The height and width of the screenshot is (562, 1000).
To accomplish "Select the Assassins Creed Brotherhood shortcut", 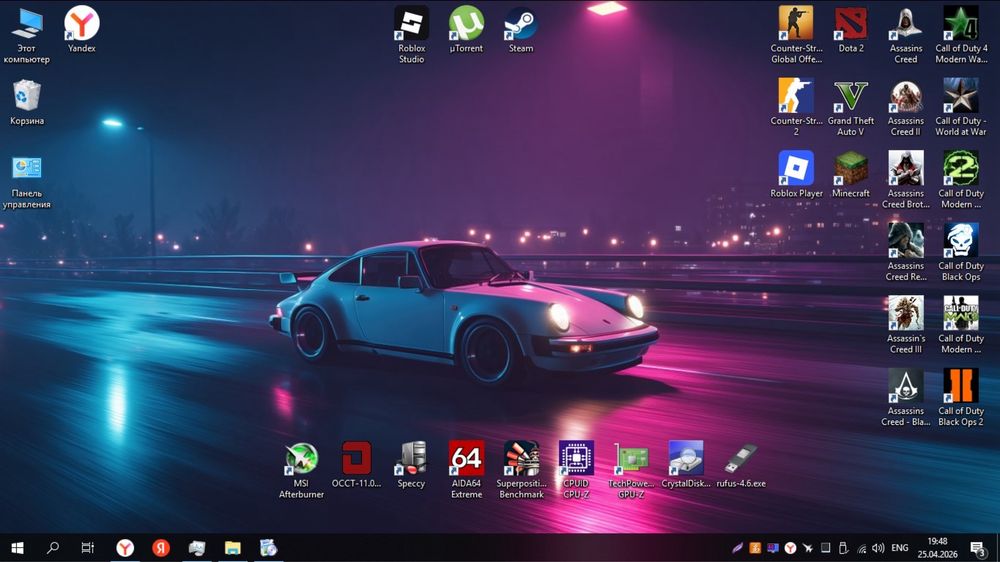I will tap(906, 180).
